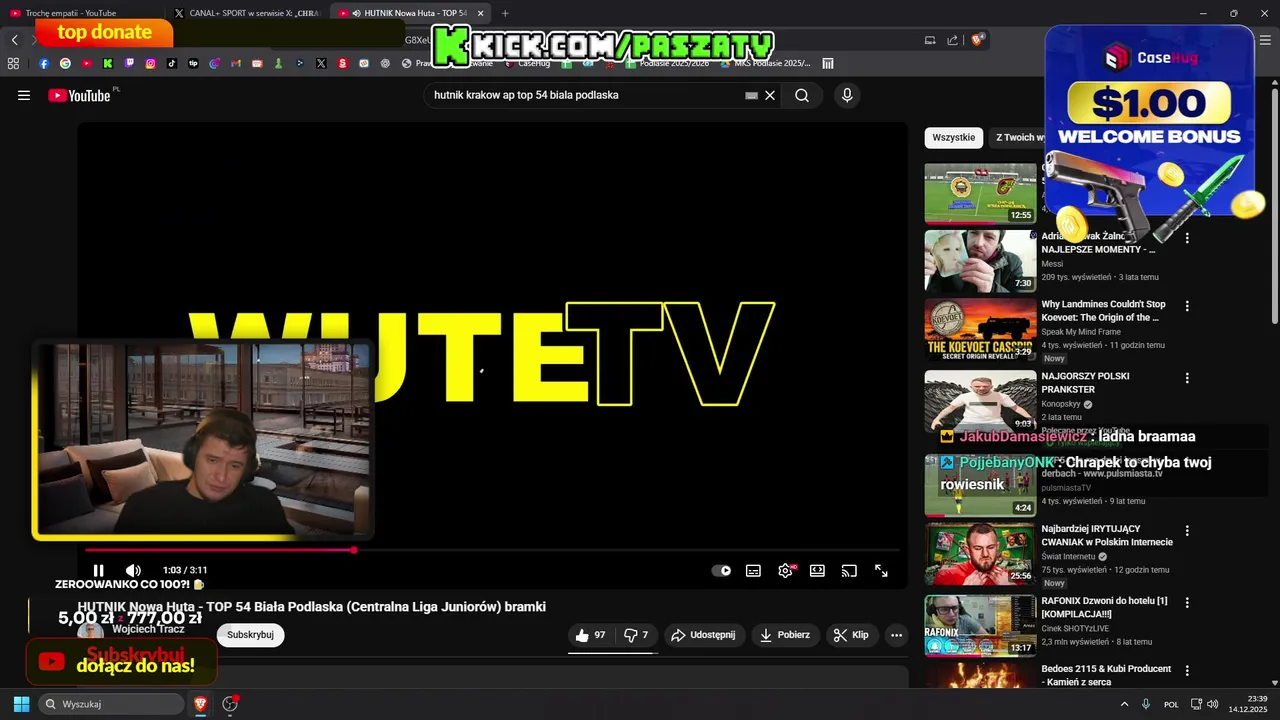1280x720 pixels.
Task: Pause the video playback
Action: point(98,570)
